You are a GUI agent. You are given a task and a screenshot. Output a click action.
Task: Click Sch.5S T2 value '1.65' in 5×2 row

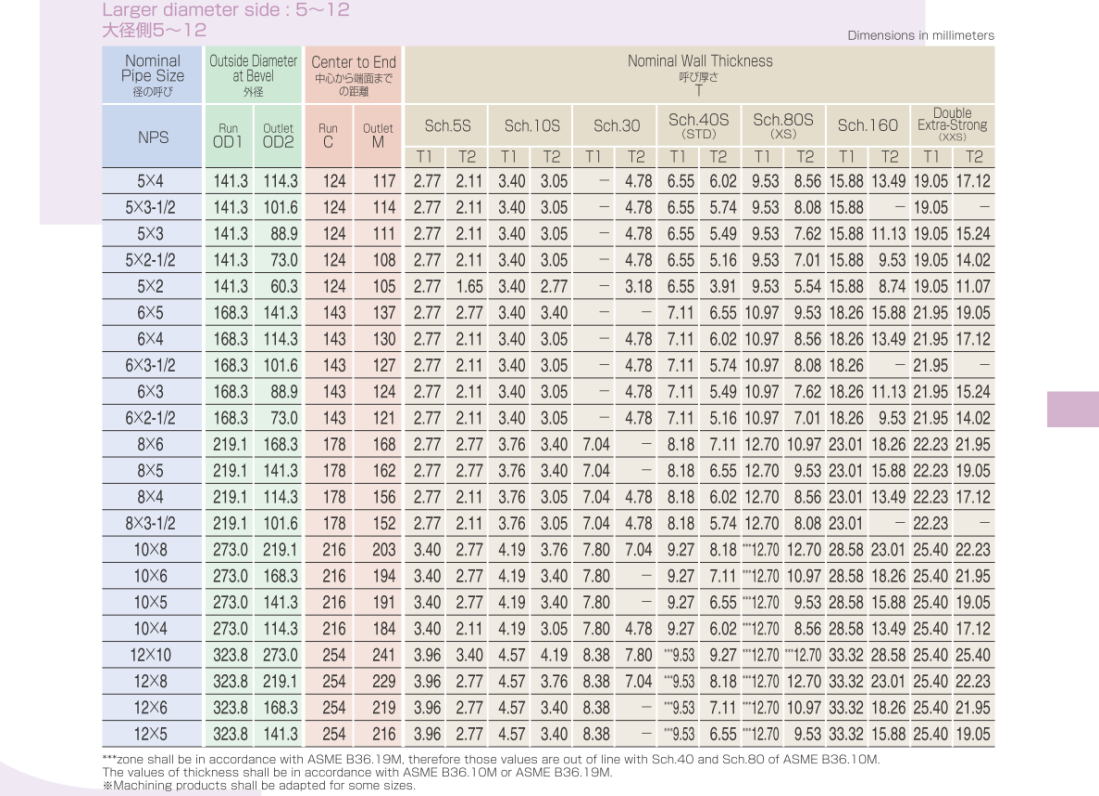[x=469, y=287]
